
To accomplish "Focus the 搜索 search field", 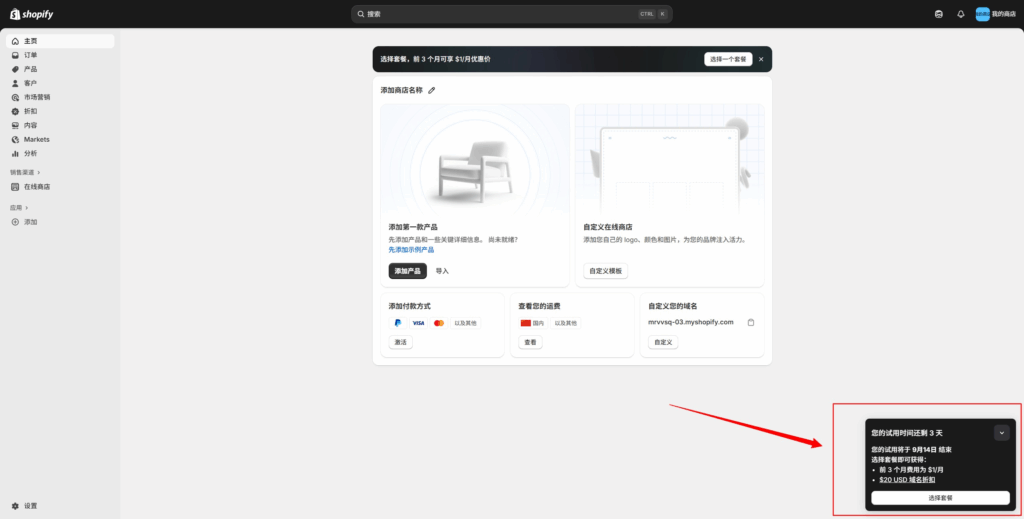I will pyautogui.click(x=500, y=14).
